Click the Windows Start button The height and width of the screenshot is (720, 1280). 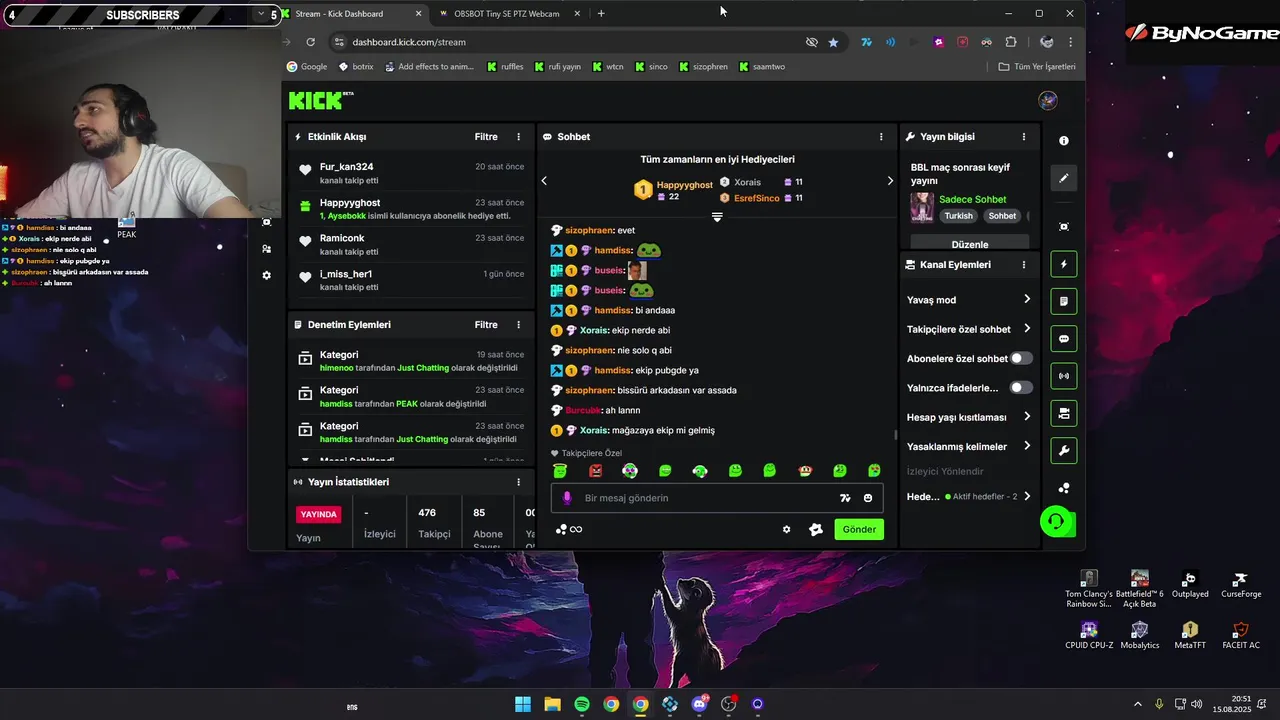click(523, 704)
